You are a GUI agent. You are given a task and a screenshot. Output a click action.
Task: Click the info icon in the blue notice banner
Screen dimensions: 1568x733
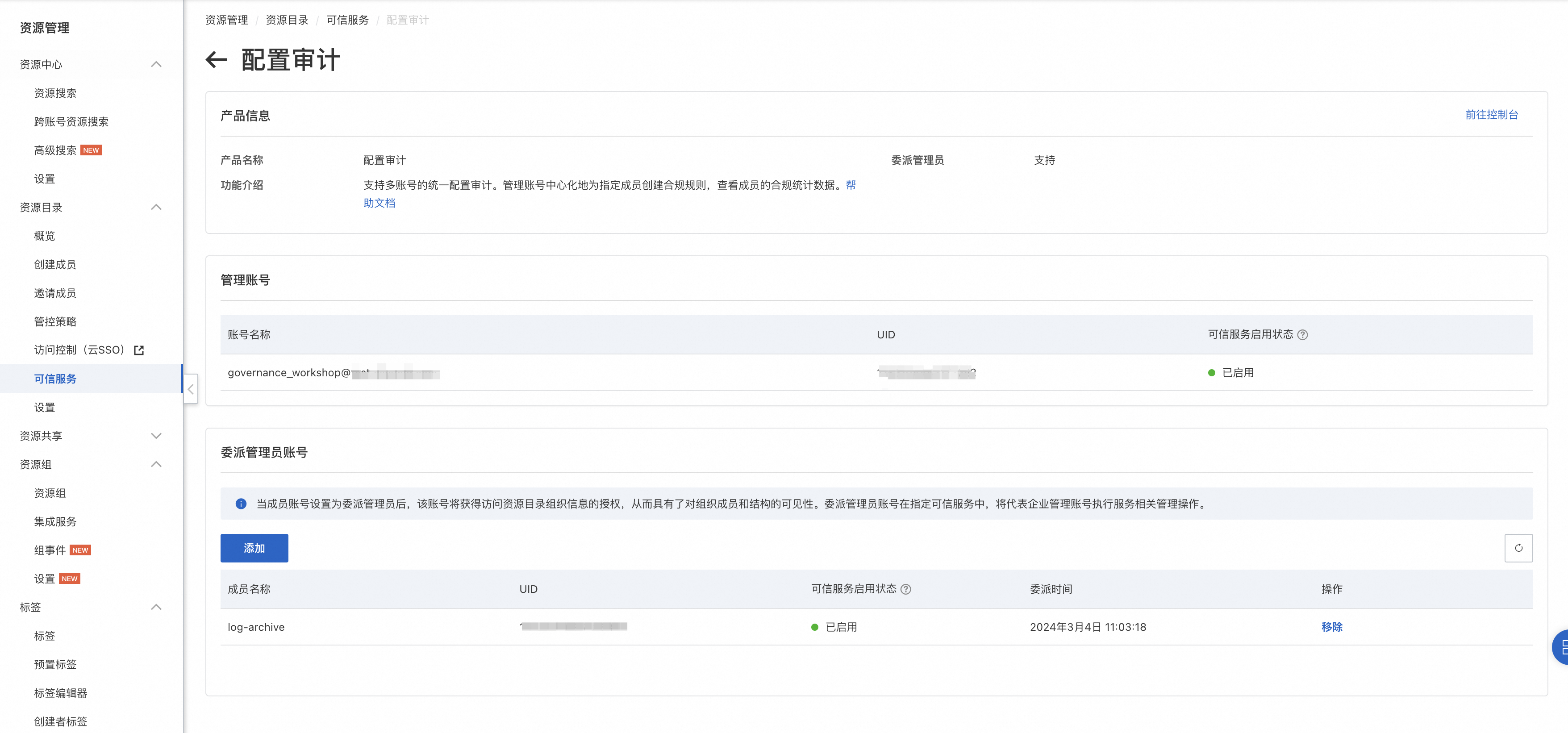241,504
